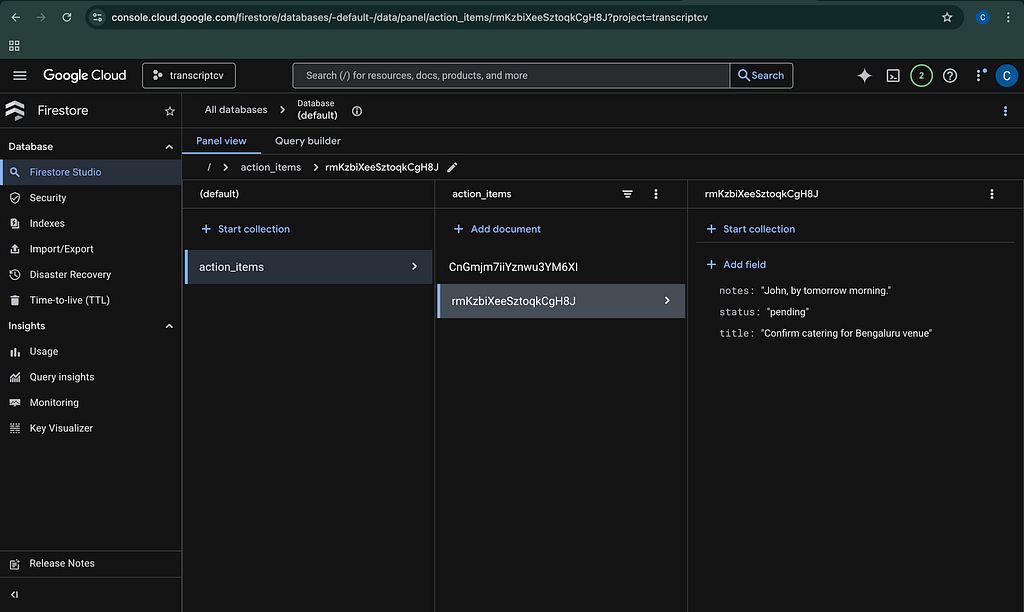The image size is (1024, 612).
Task: Click the title field value
Action: (x=846, y=333)
